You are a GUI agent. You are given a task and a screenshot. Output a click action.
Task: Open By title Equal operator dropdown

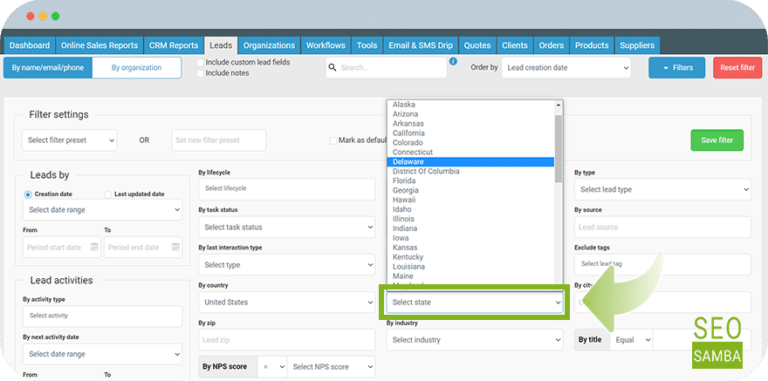631,340
